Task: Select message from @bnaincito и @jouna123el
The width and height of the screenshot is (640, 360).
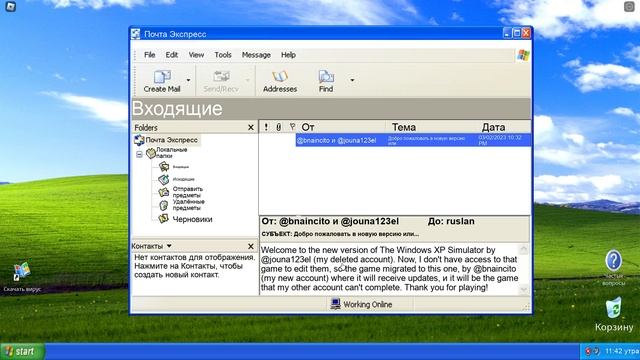Action: click(336, 140)
